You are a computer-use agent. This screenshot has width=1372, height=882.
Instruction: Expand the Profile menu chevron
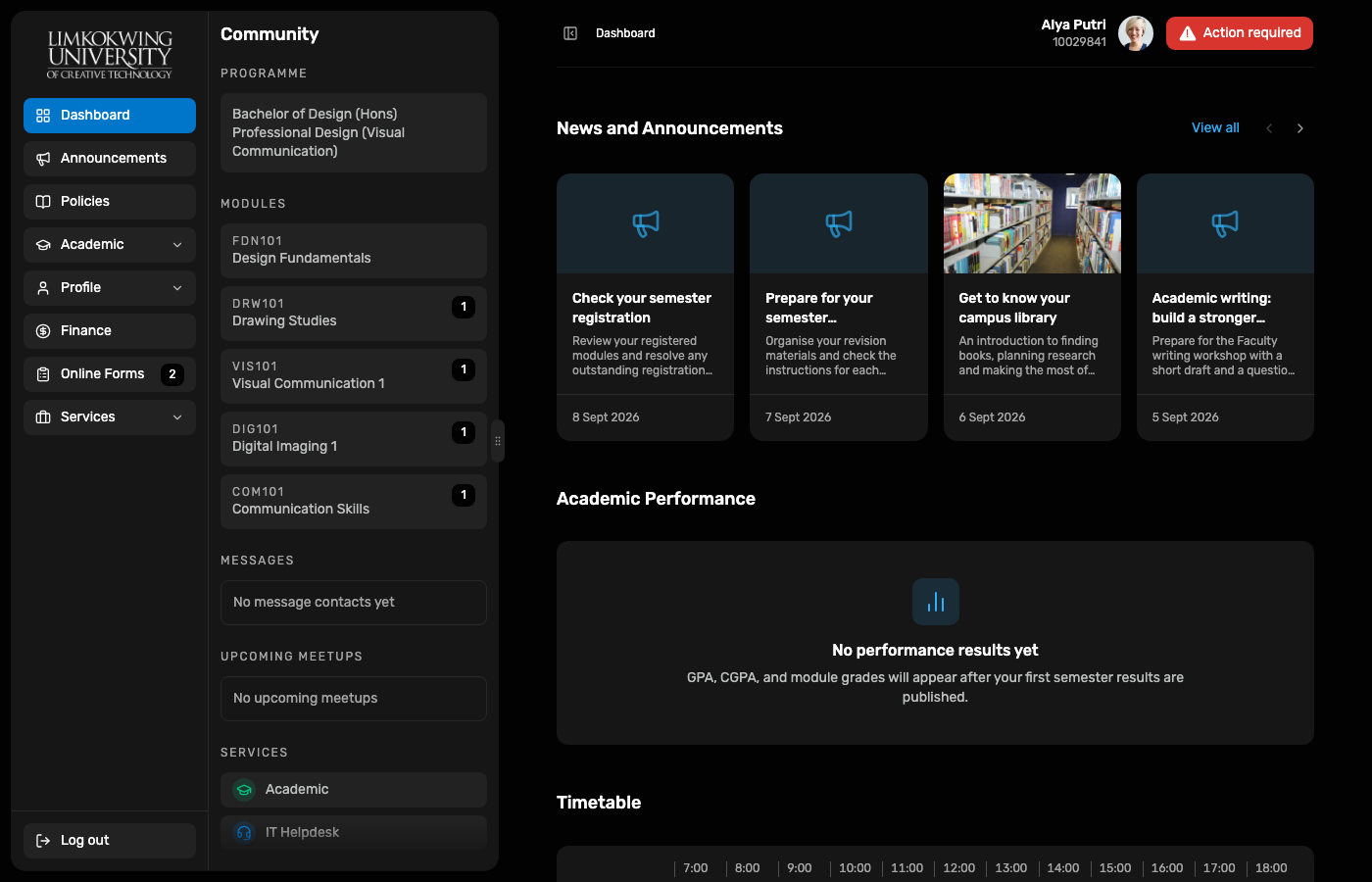pos(177,288)
